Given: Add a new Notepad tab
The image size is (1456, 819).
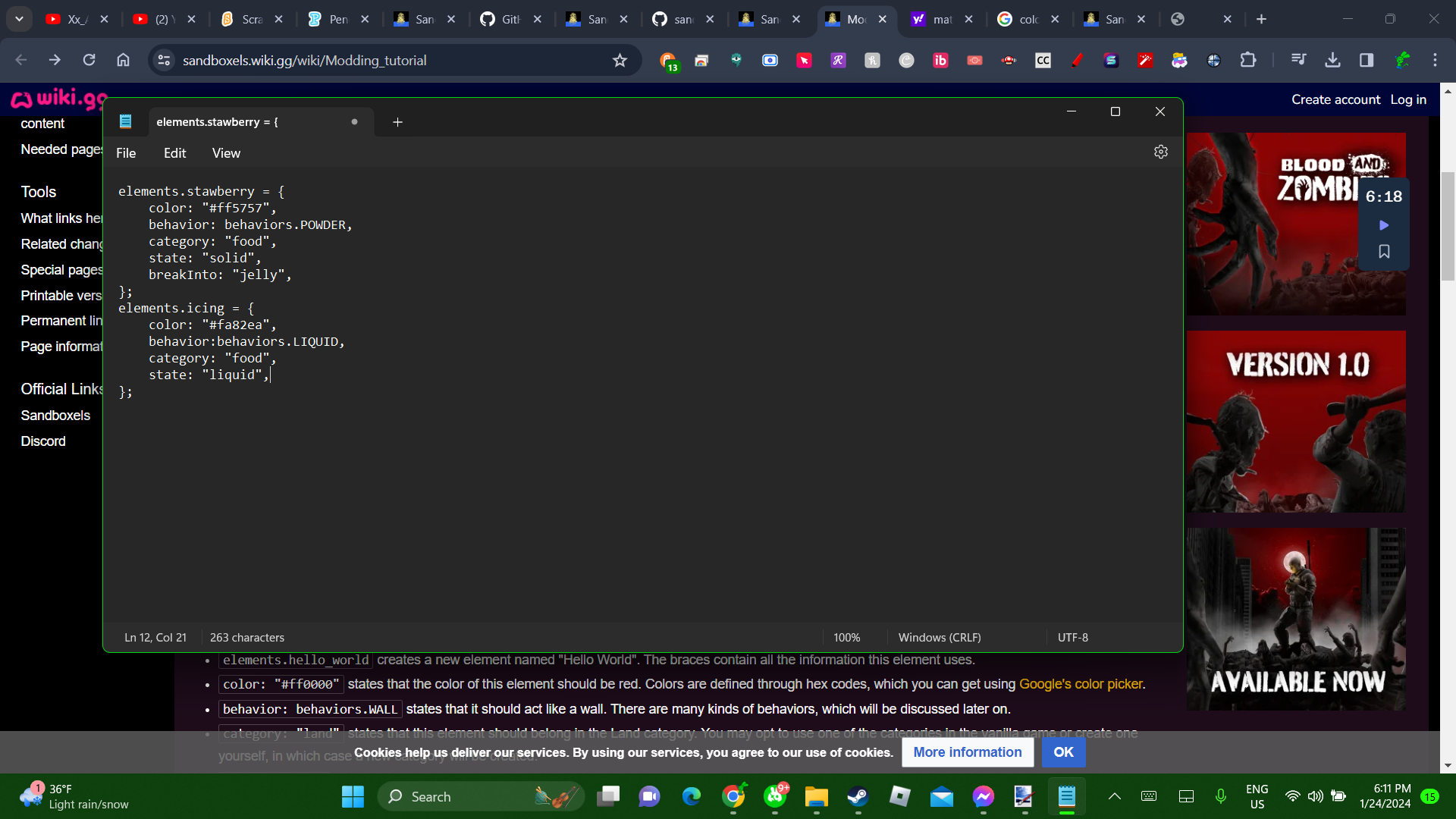Looking at the screenshot, I should pos(397,122).
